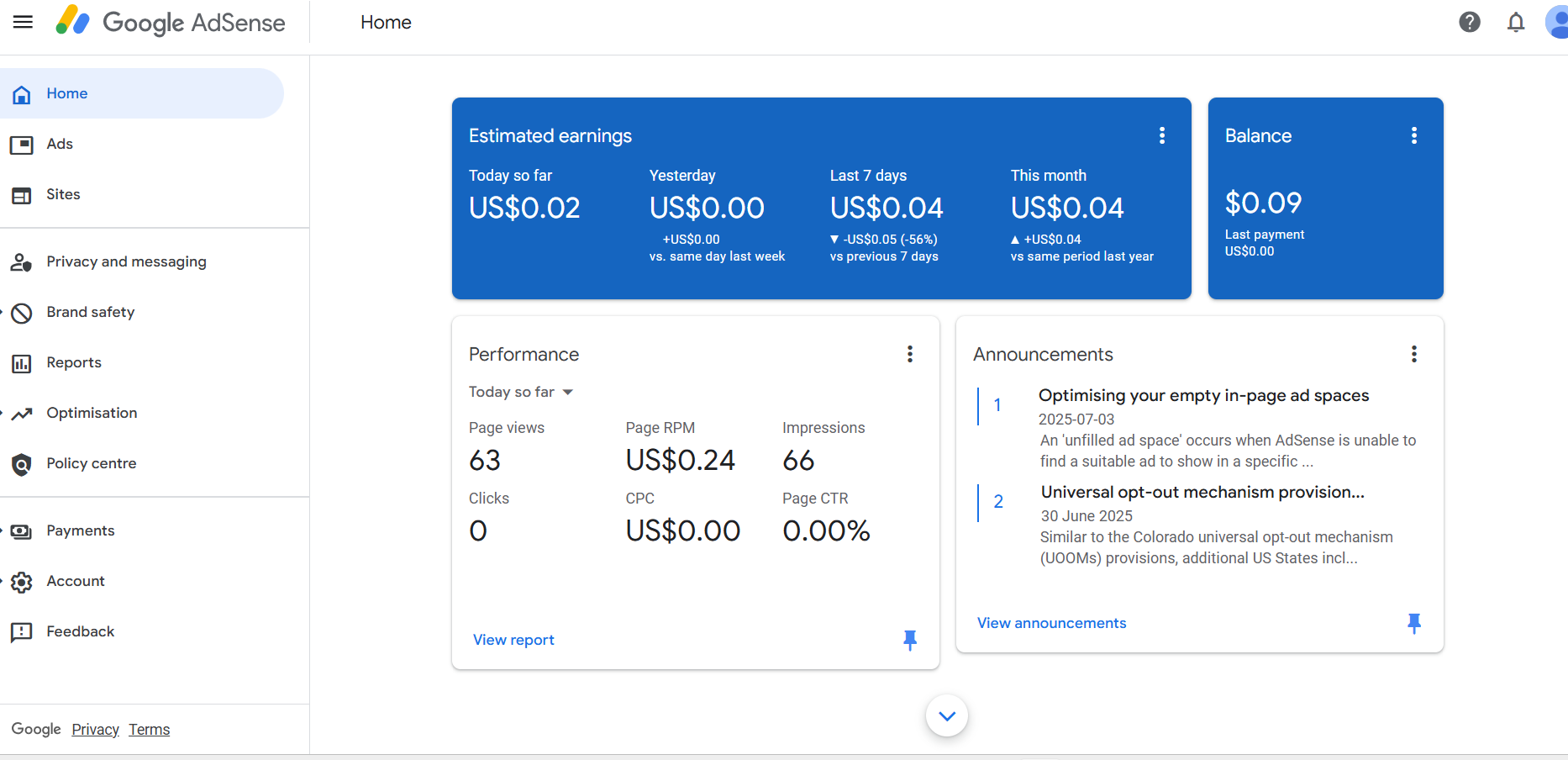Click the Page RPM value US$0.24
Screen dimensions: 1568x760
pos(680,461)
